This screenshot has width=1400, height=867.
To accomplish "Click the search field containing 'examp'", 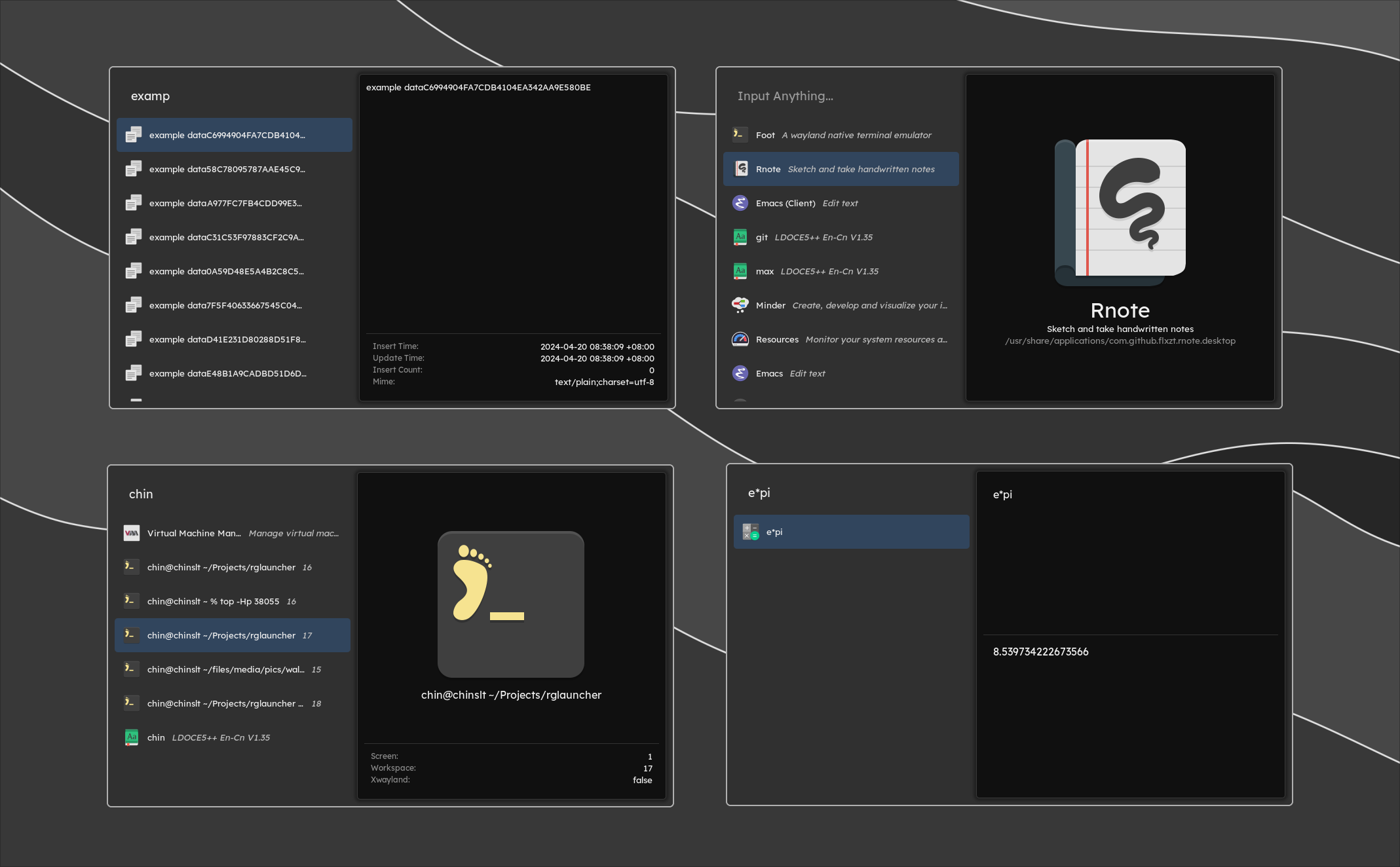I will tap(235, 96).
